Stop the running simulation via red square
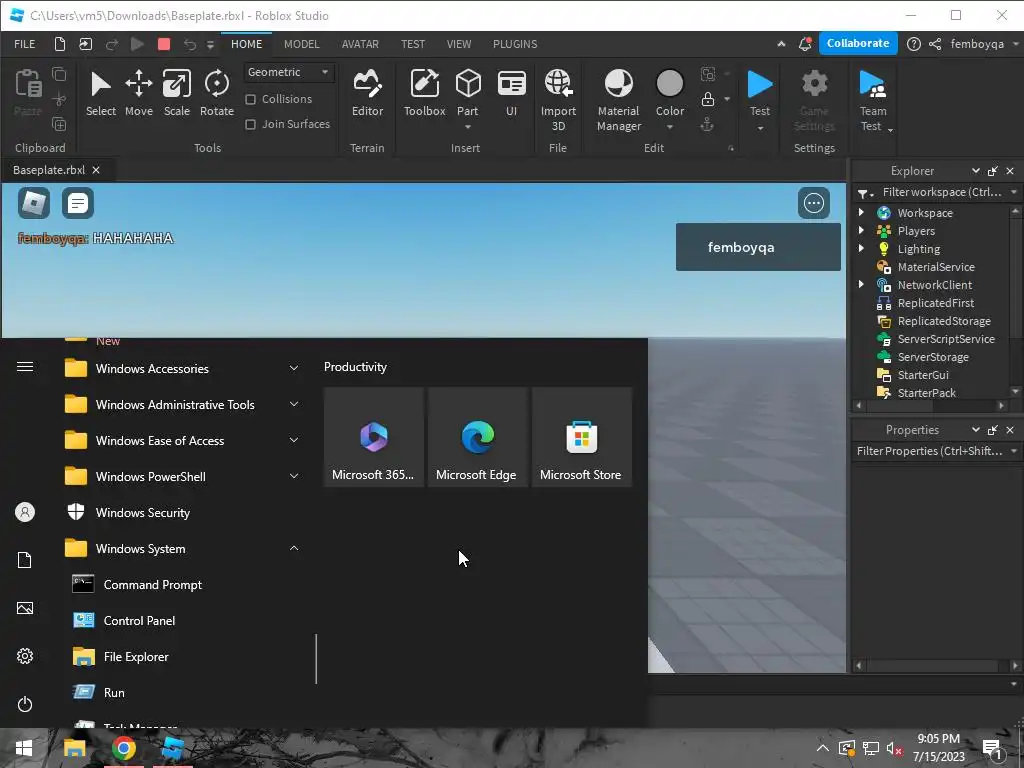The width and height of the screenshot is (1024, 768). coord(164,44)
